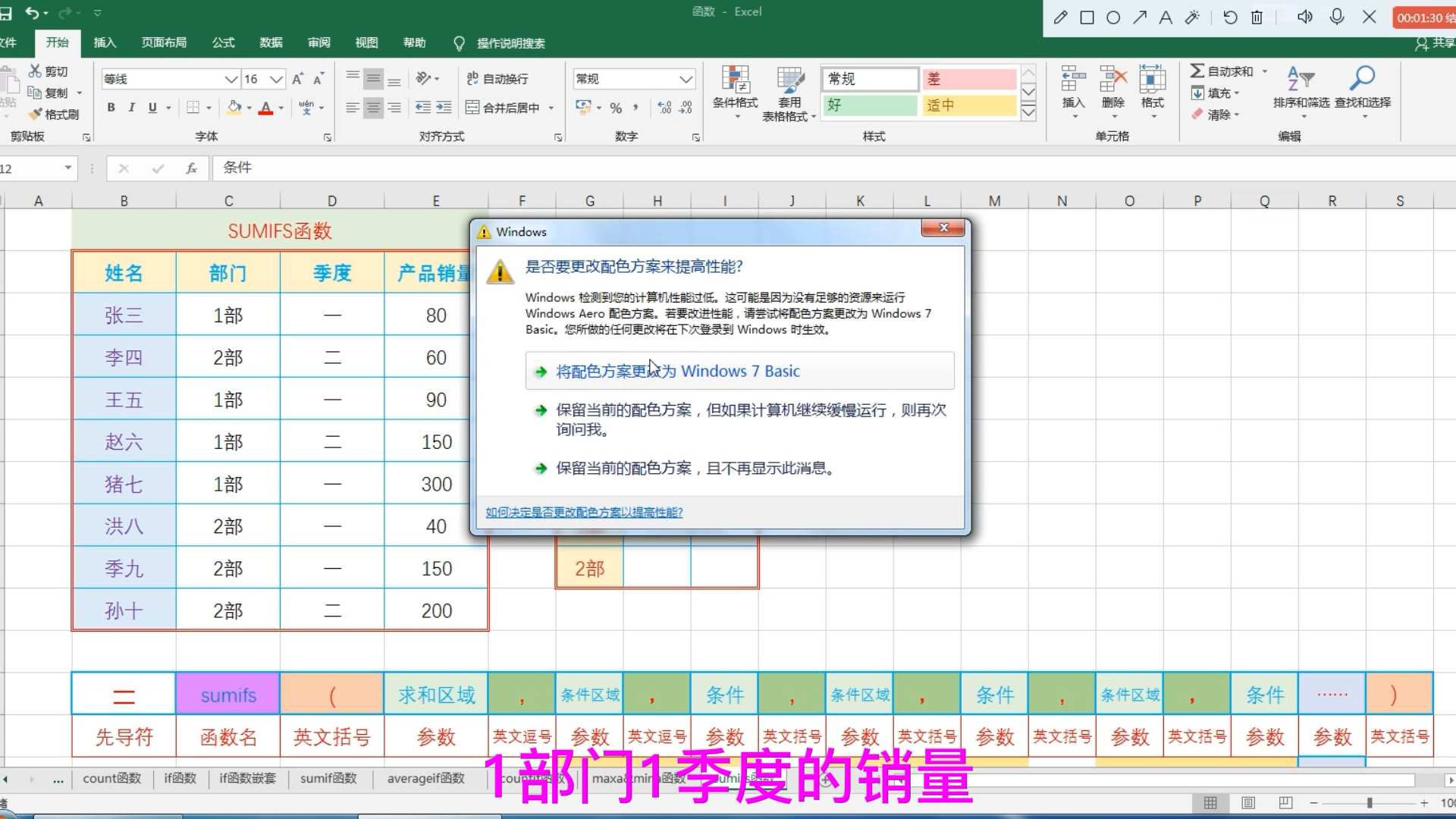Open the 合并后居中 merge dropdown arrow
The height and width of the screenshot is (819, 1456).
click(551, 108)
